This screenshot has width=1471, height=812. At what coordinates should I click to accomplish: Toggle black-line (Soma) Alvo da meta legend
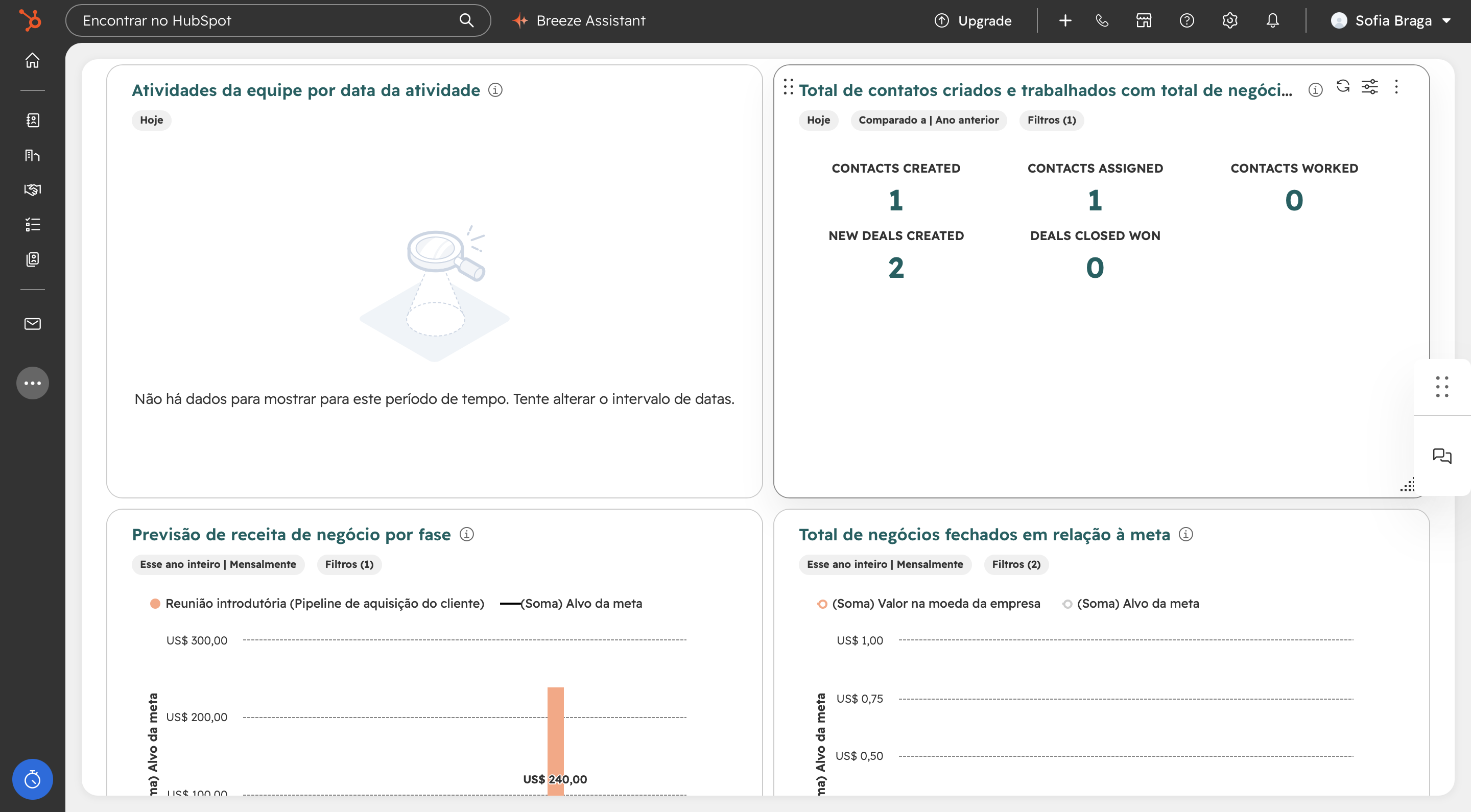[x=571, y=603]
